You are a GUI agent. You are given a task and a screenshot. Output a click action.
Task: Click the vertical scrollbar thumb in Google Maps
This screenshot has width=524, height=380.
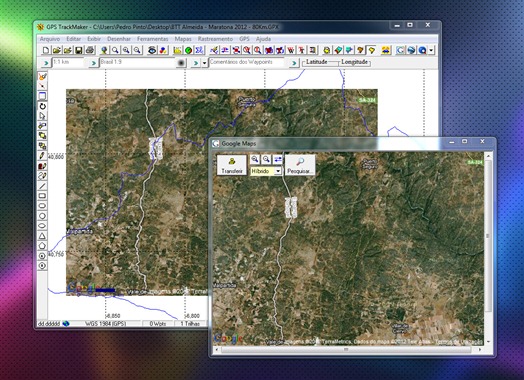click(488, 236)
